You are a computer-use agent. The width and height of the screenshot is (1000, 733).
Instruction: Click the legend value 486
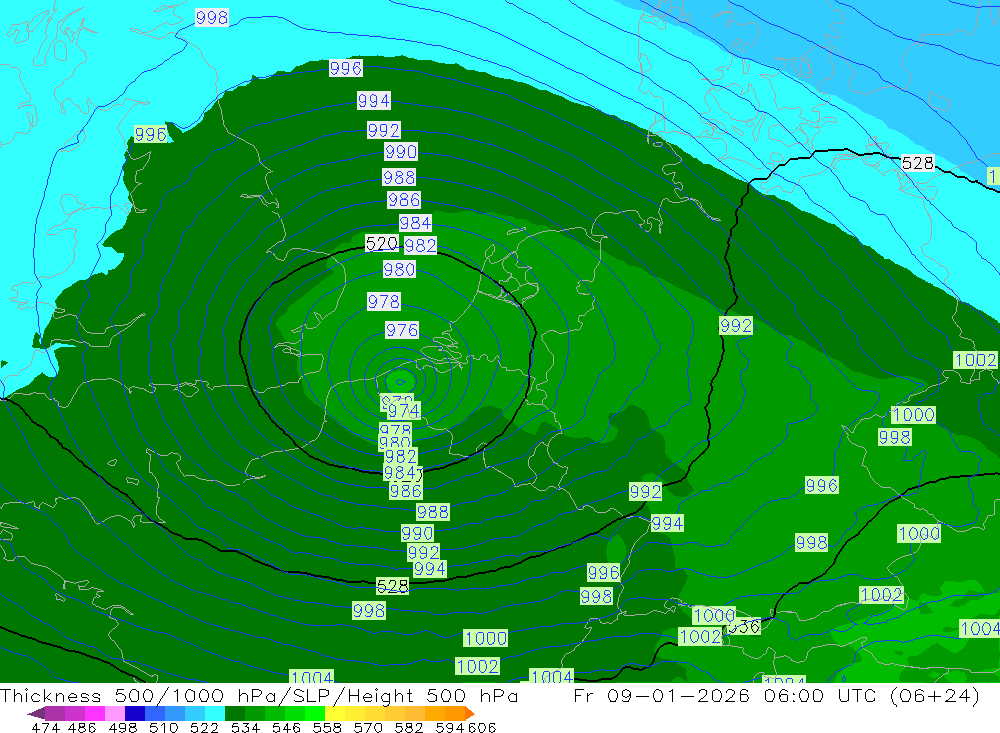coord(82,728)
